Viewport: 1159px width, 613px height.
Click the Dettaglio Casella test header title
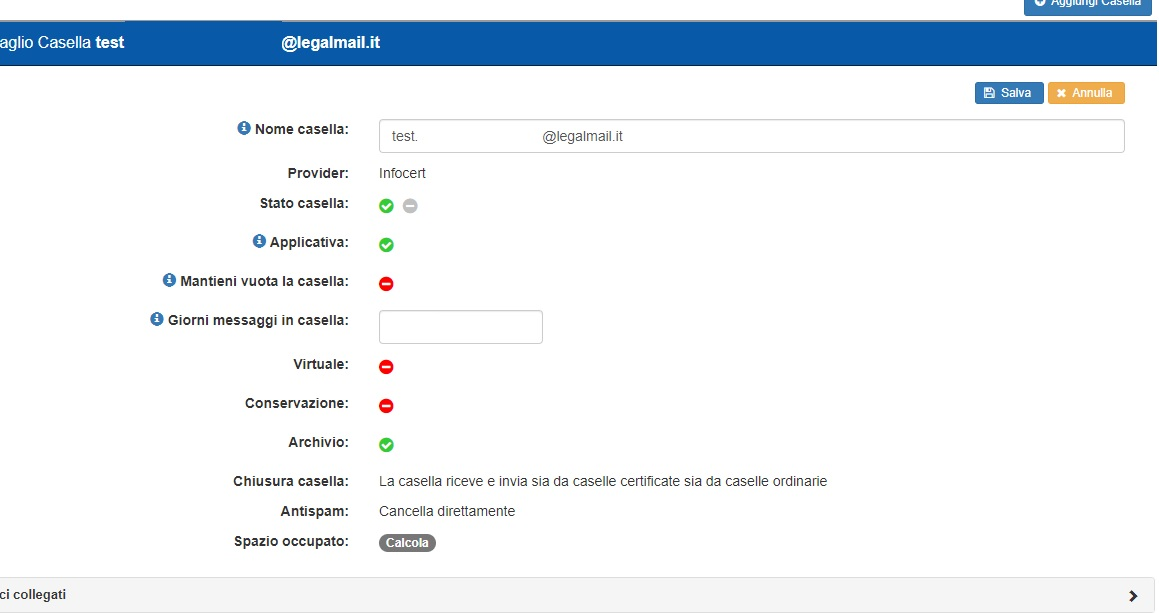[x=62, y=43]
